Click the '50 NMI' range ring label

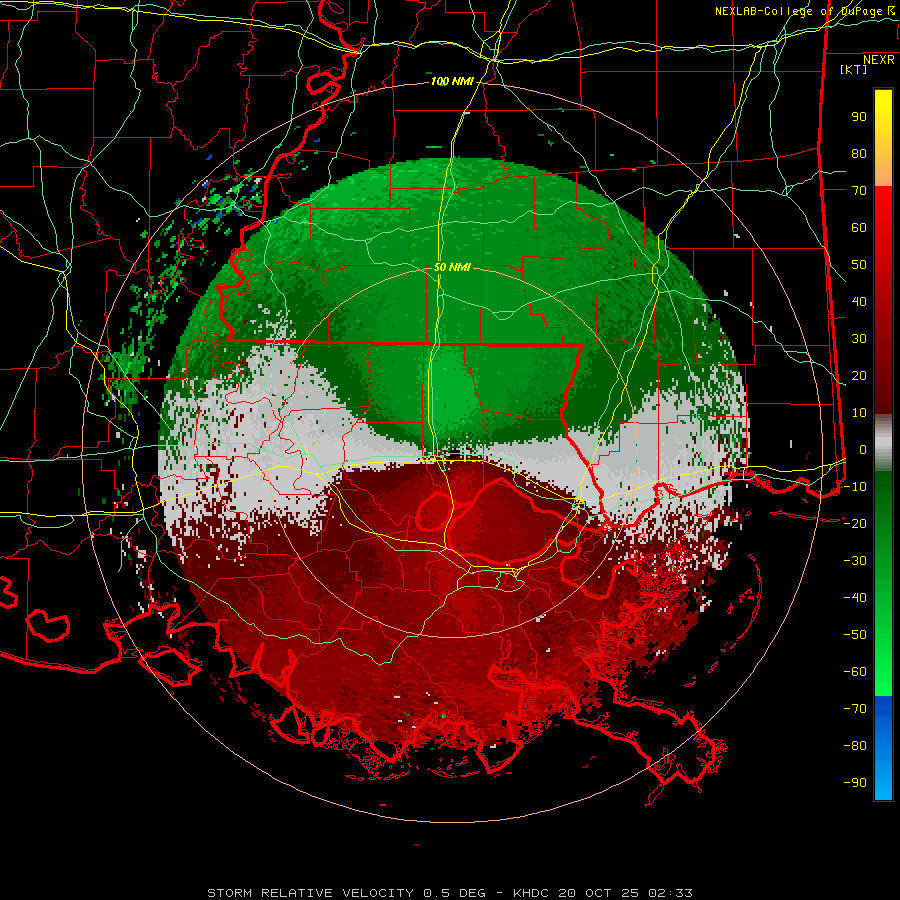[452, 267]
